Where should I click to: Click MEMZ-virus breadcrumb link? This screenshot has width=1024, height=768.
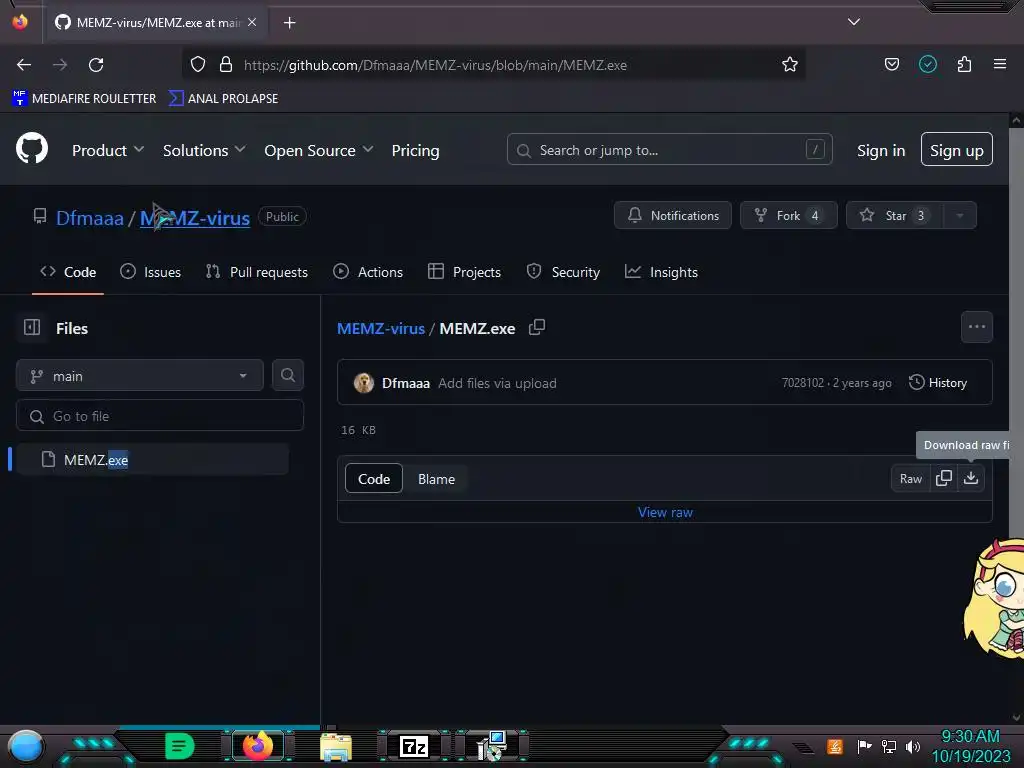[381, 328]
